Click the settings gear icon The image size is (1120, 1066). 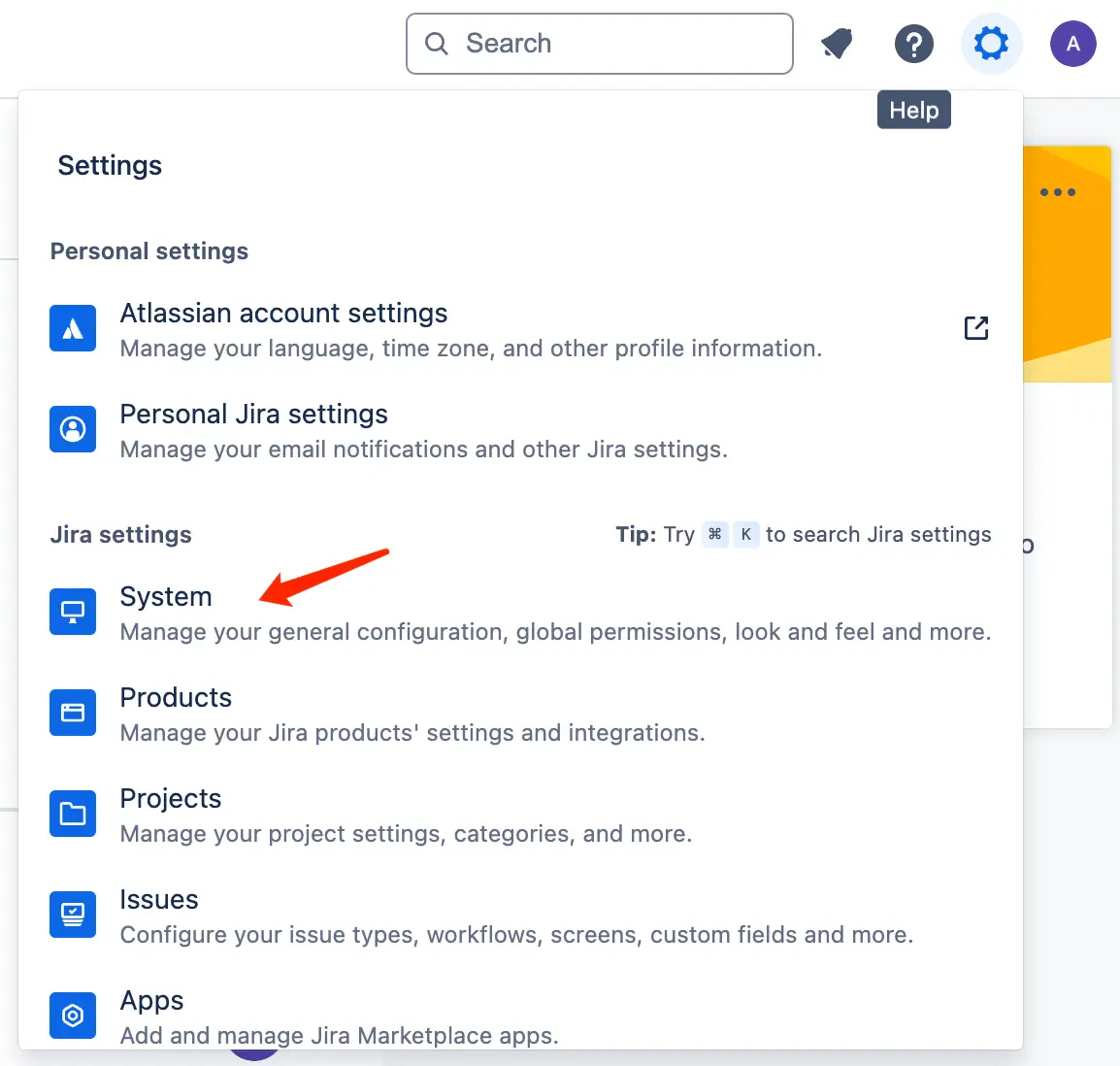point(991,43)
